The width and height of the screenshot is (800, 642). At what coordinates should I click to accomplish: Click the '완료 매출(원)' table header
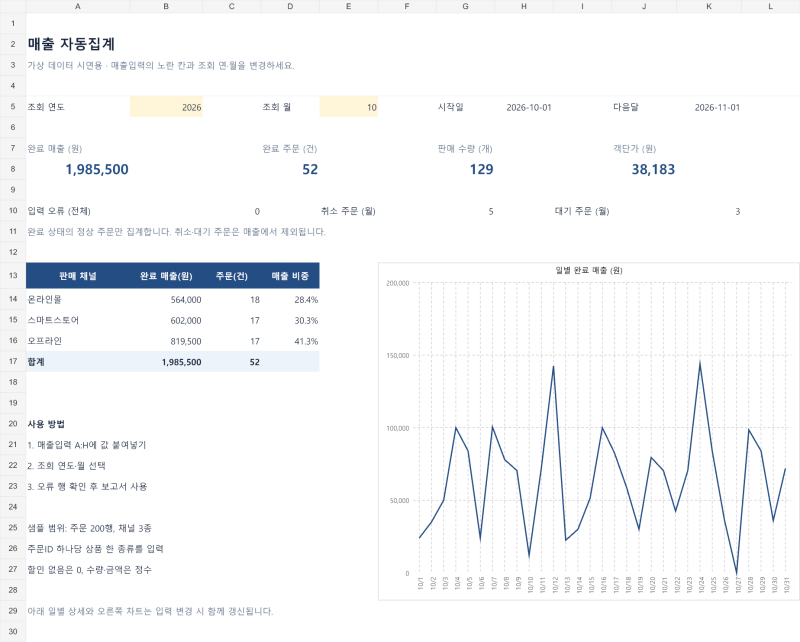(166, 276)
